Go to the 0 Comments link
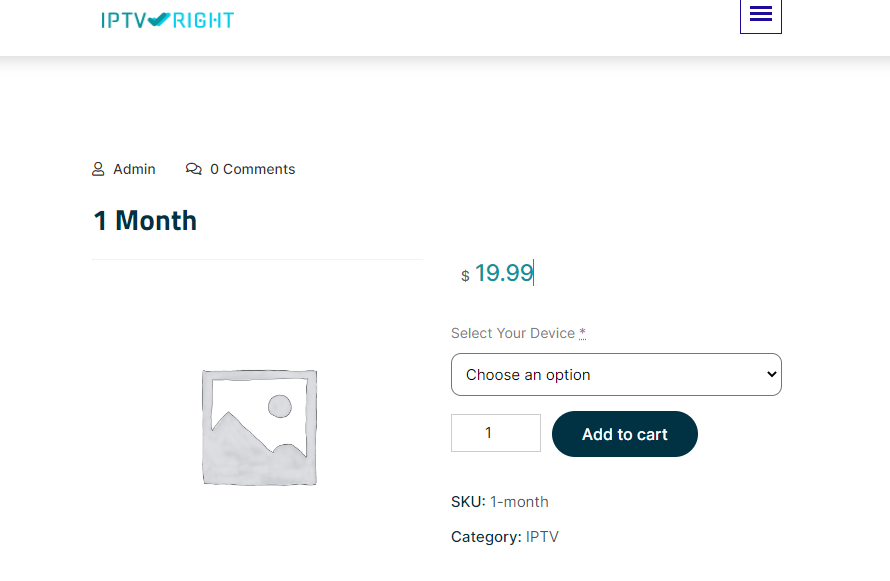The image size is (890, 581). [252, 169]
